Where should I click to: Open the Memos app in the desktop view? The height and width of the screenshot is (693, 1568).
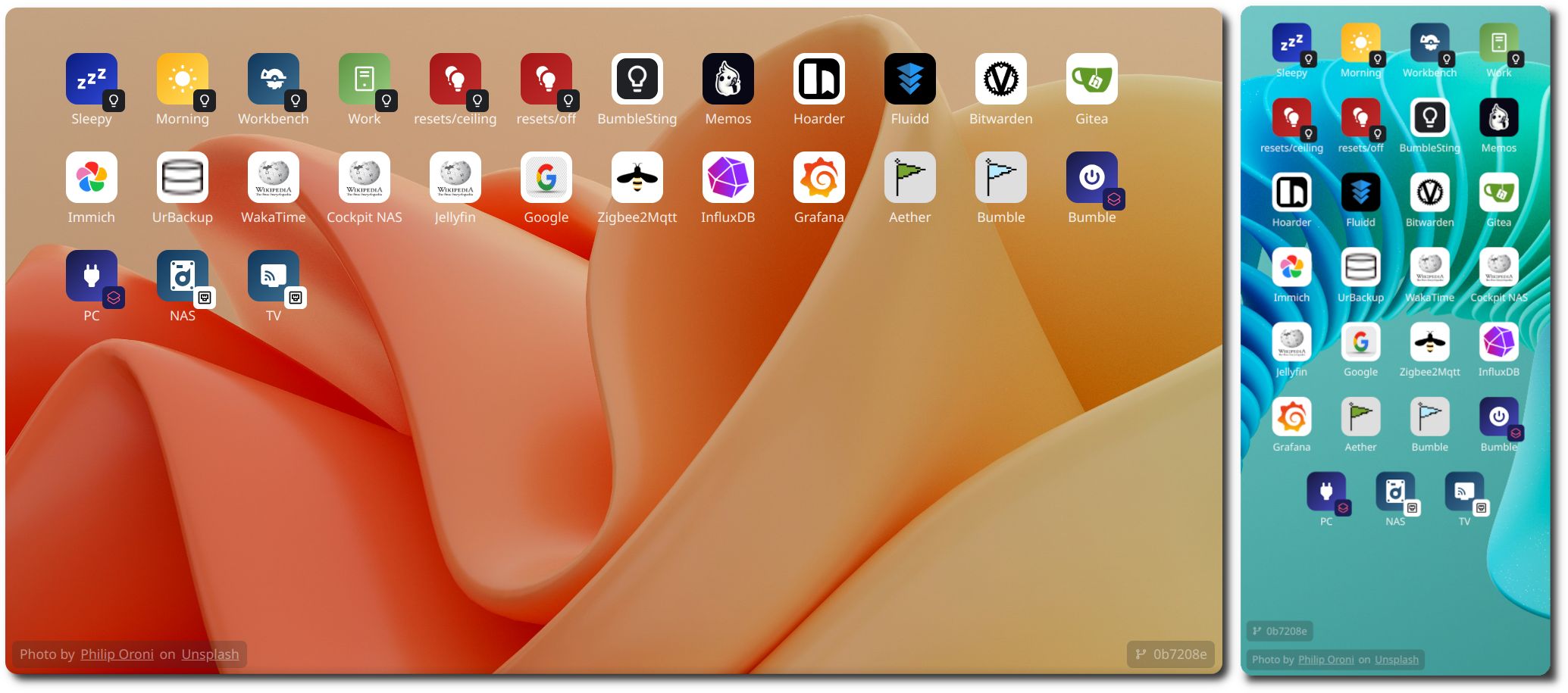[728, 79]
